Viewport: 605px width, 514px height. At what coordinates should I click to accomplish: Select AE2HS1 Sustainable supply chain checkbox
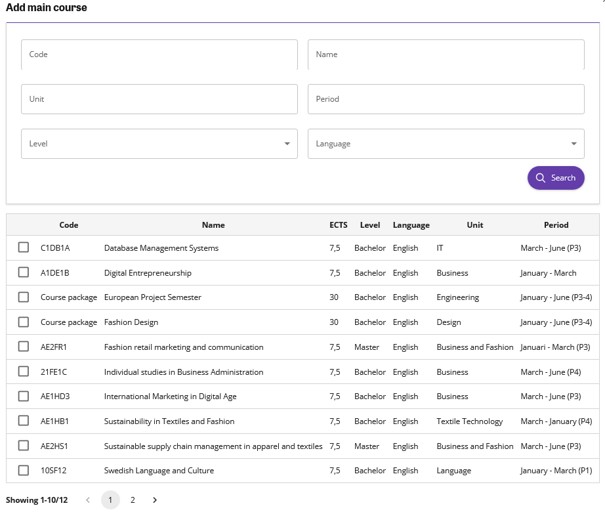24,446
